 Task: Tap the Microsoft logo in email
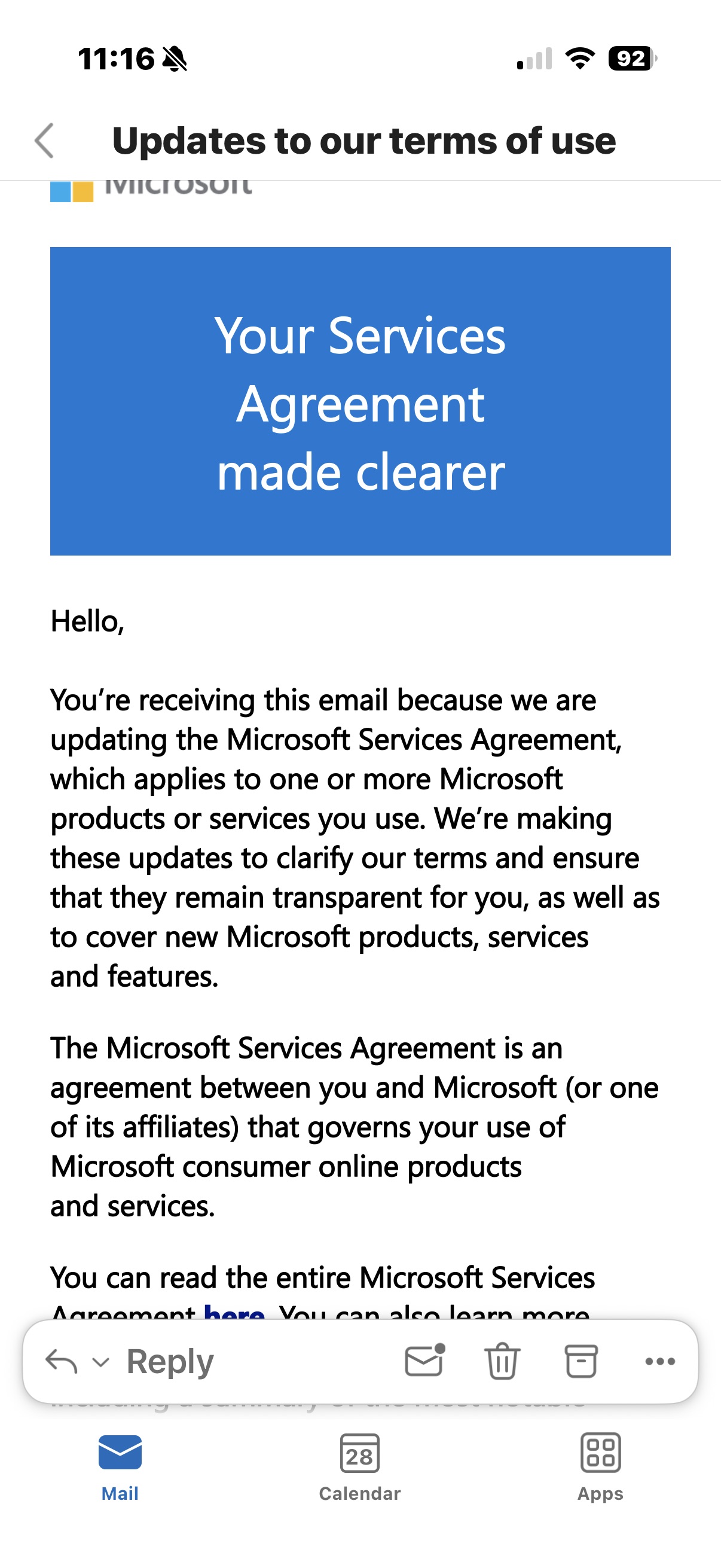[151, 190]
